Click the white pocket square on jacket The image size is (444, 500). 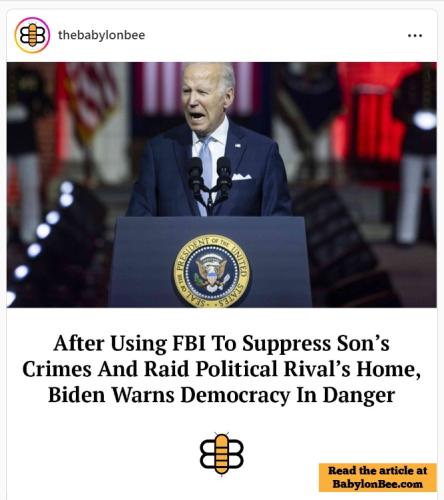coord(241,177)
